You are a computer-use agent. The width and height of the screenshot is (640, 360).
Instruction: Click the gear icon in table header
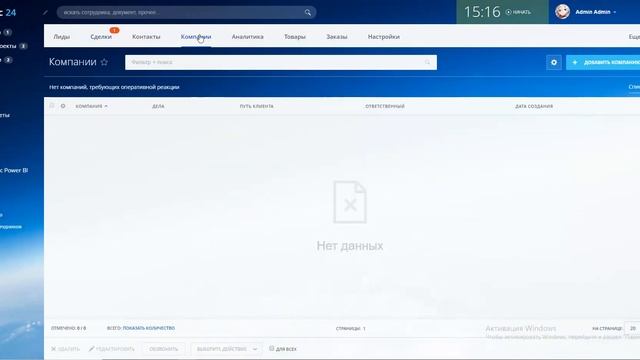[63, 106]
